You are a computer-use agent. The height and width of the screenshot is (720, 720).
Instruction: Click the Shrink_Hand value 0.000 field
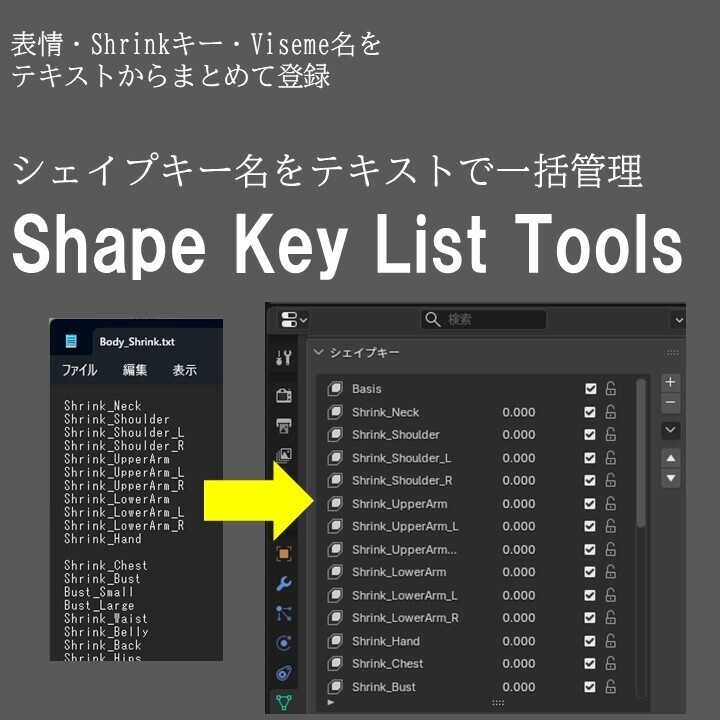pyautogui.click(x=519, y=641)
